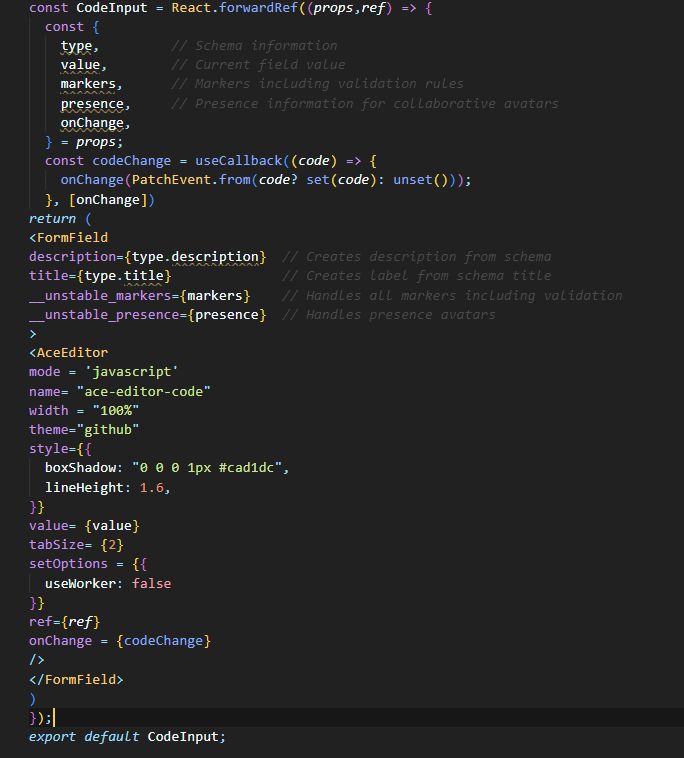
Task: Click 'description={type.description}' attribute
Action: click(147, 257)
